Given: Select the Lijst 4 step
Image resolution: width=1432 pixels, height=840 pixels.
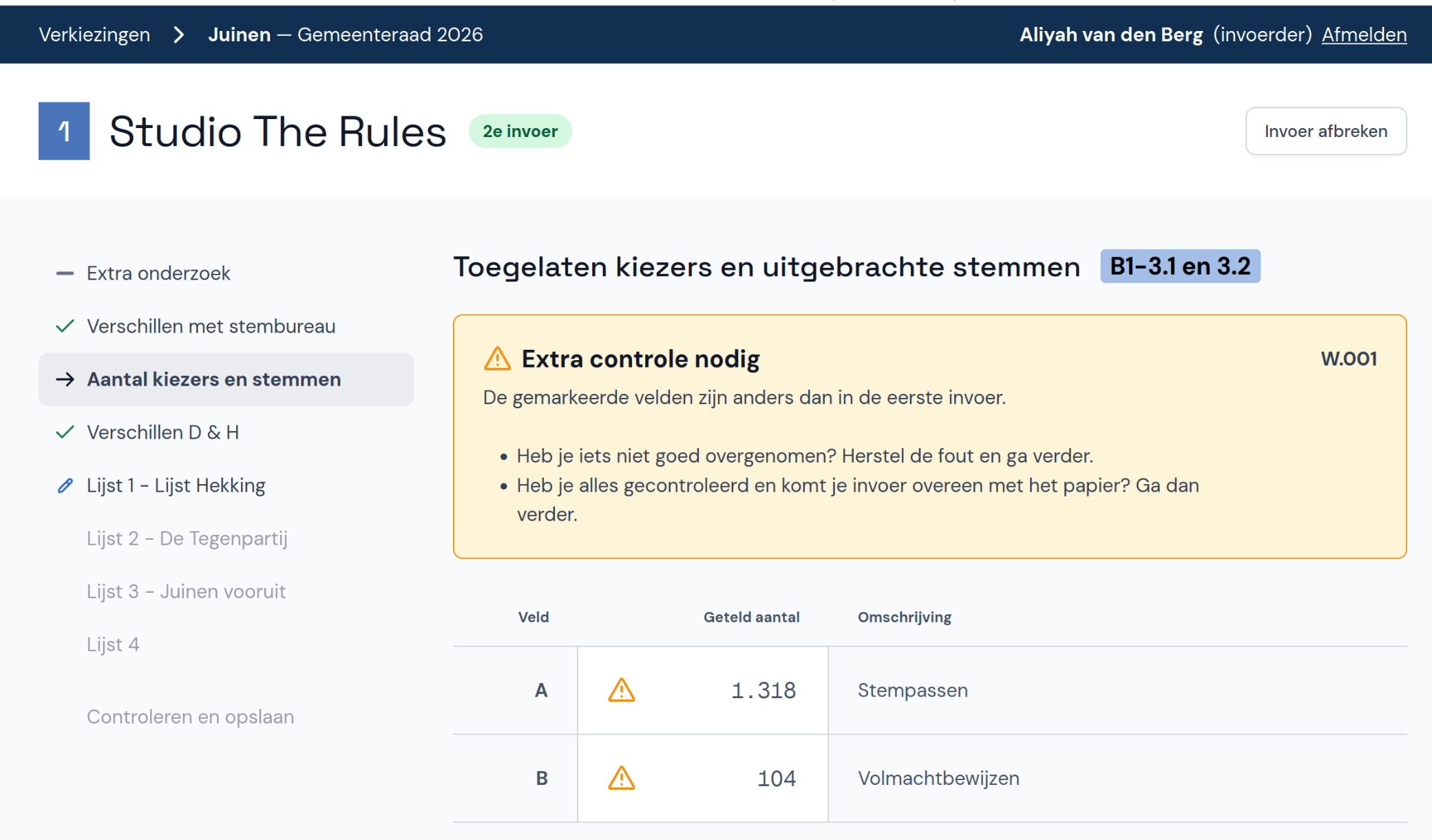Looking at the screenshot, I should coord(113,644).
